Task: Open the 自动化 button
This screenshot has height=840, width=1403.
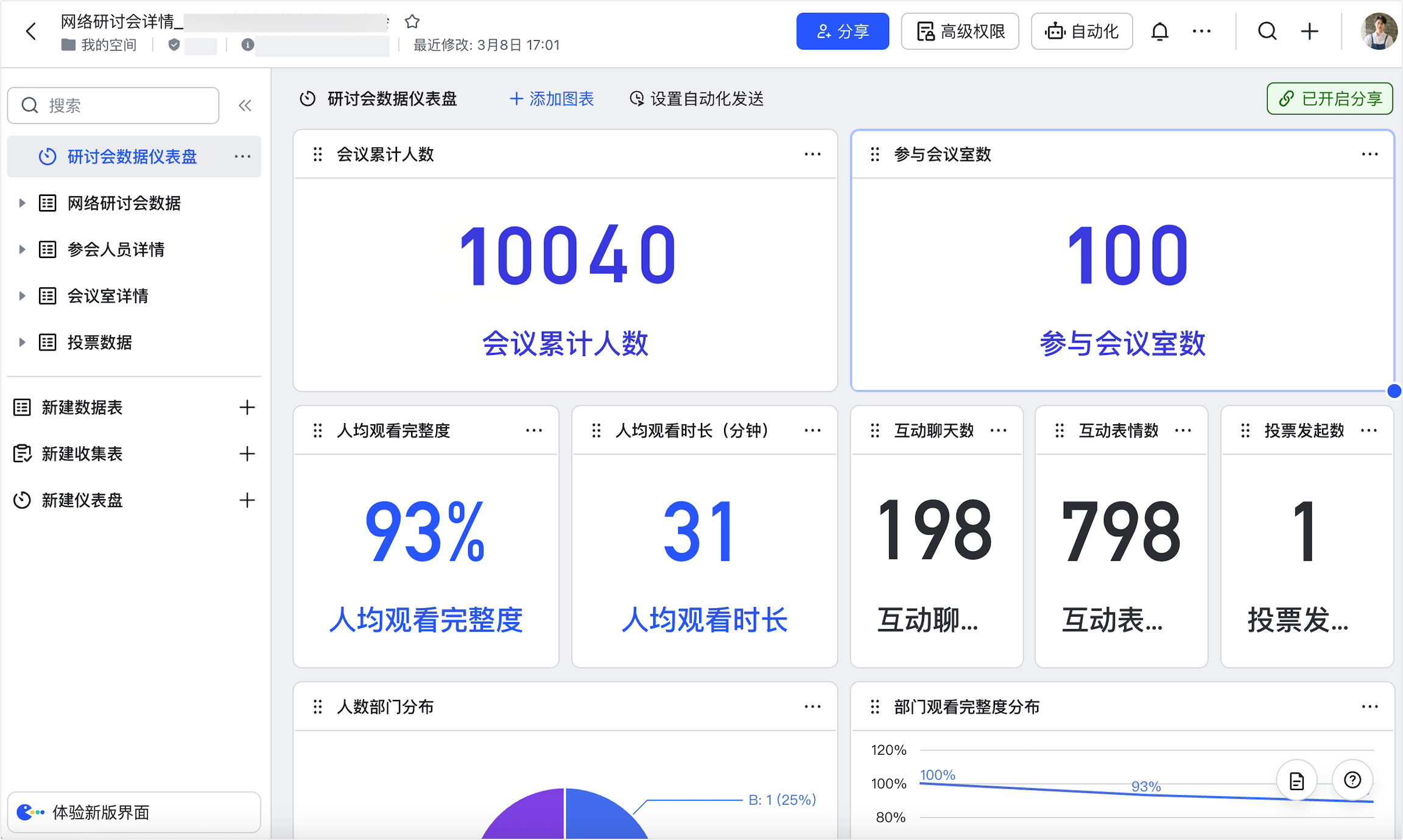Action: tap(1082, 31)
